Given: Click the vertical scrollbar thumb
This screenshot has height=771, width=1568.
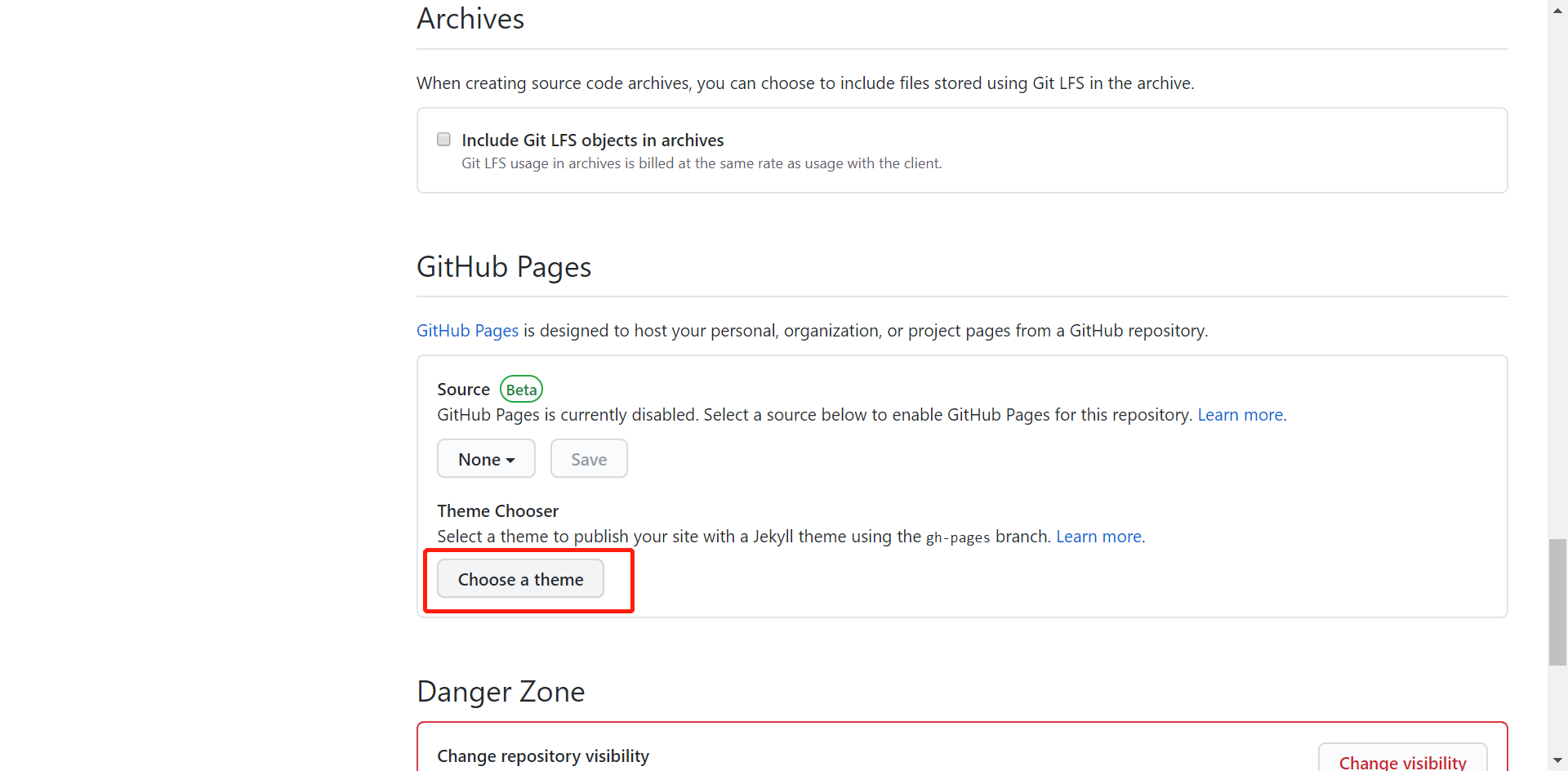Looking at the screenshot, I should 1557,602.
